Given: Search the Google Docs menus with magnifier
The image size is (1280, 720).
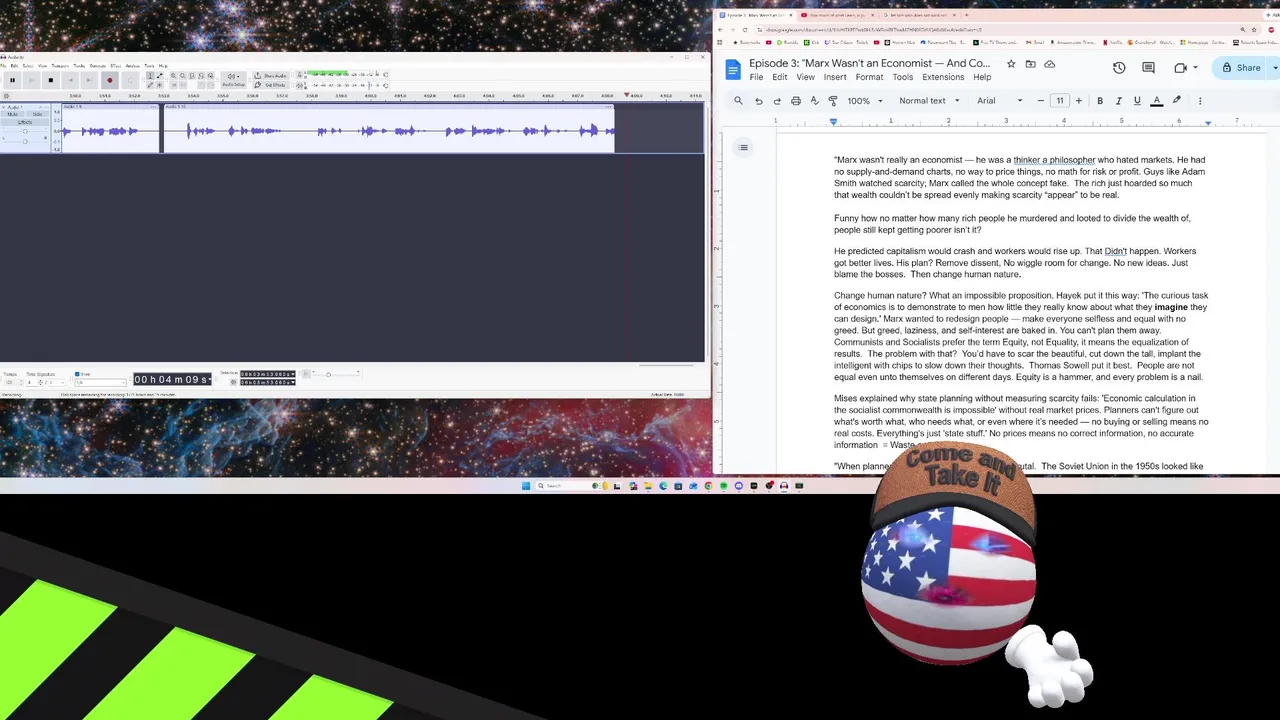Looking at the screenshot, I should pyautogui.click(x=738, y=100).
